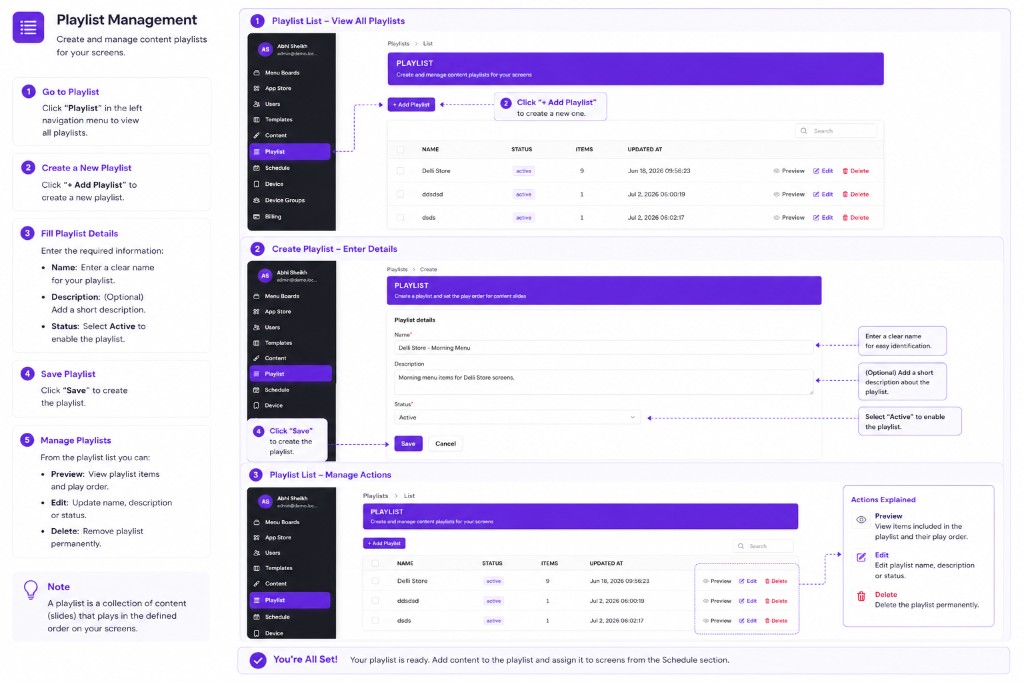1024x682 pixels.
Task: Edit the Delli Store playlist in Manage Actions table
Action: (748, 581)
